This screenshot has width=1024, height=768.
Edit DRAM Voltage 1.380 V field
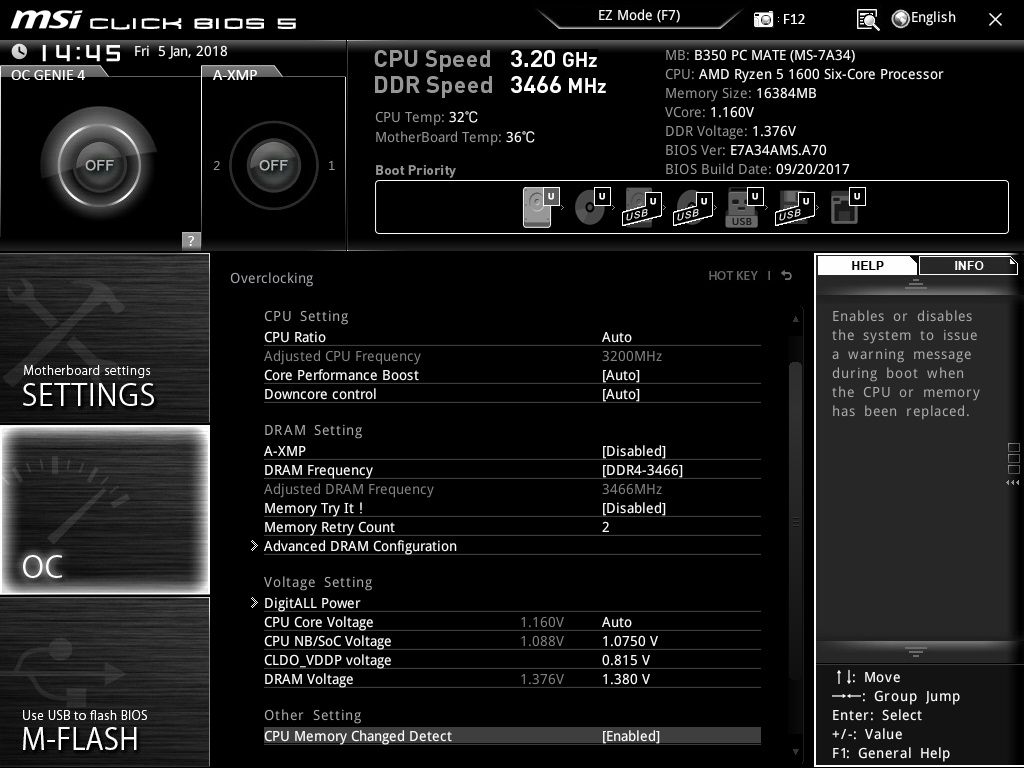pos(626,679)
